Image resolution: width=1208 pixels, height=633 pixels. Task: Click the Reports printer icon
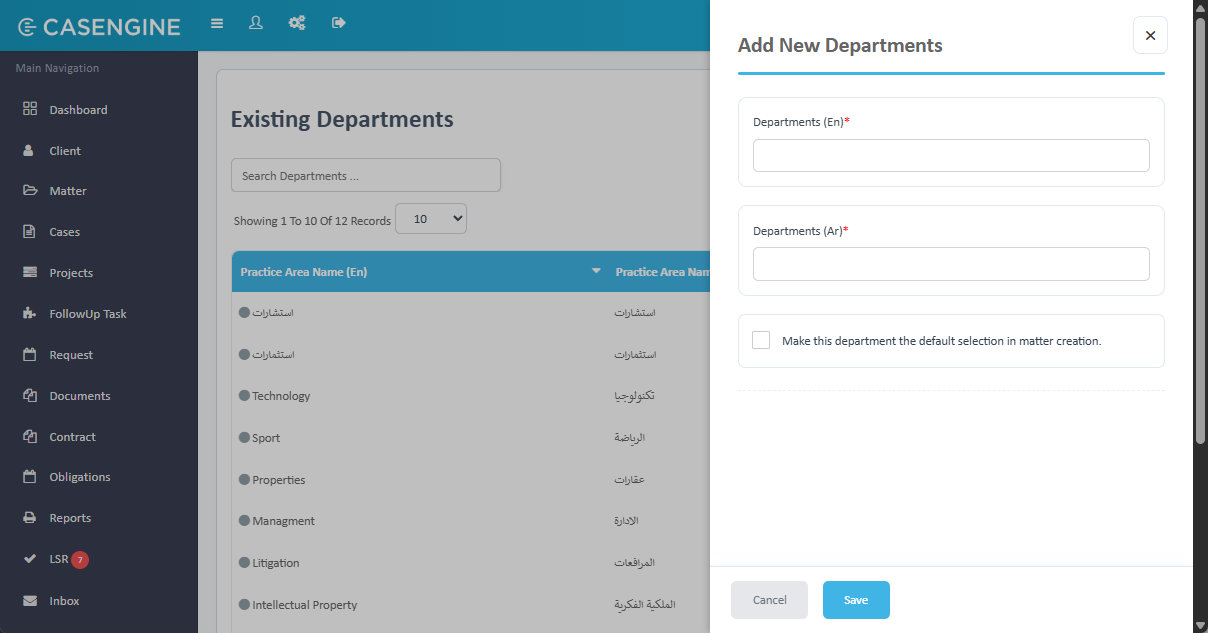tap(30, 517)
